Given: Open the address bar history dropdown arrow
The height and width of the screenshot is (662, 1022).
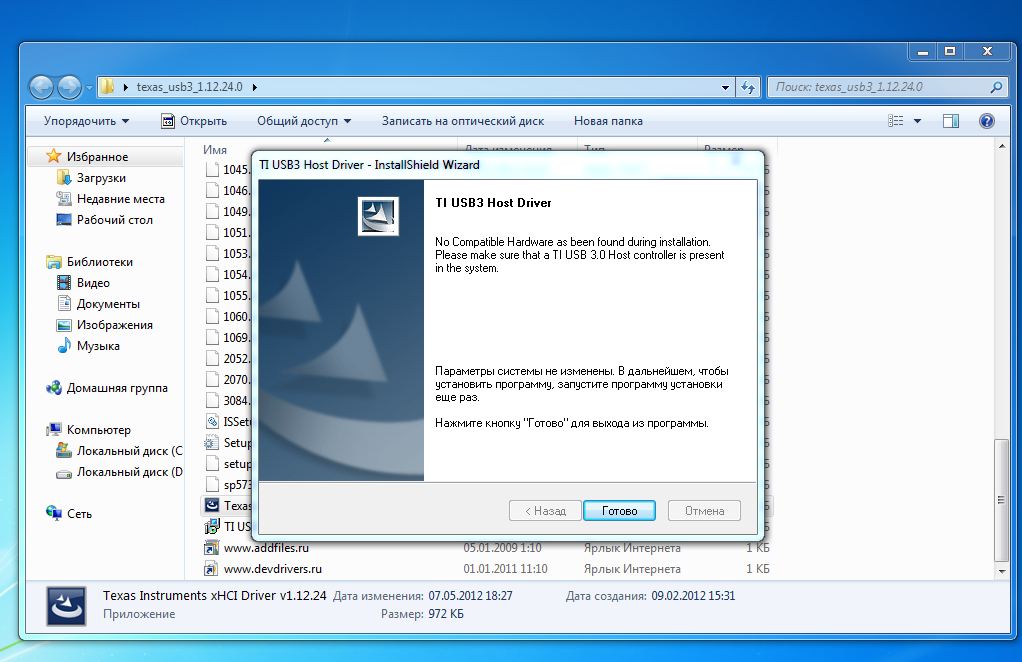Looking at the screenshot, I should point(725,87).
